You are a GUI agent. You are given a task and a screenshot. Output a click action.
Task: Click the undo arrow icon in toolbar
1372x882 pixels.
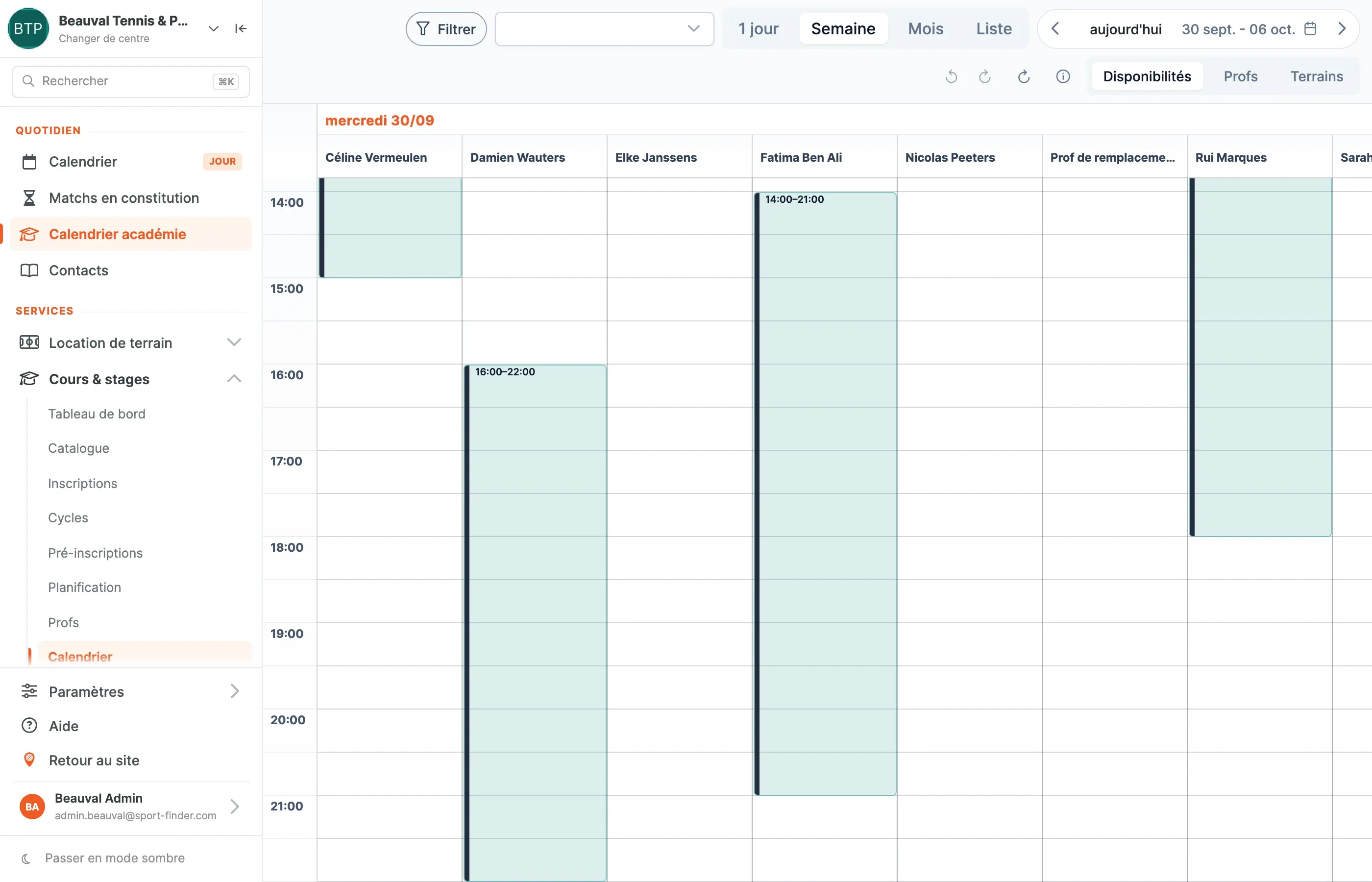click(951, 77)
